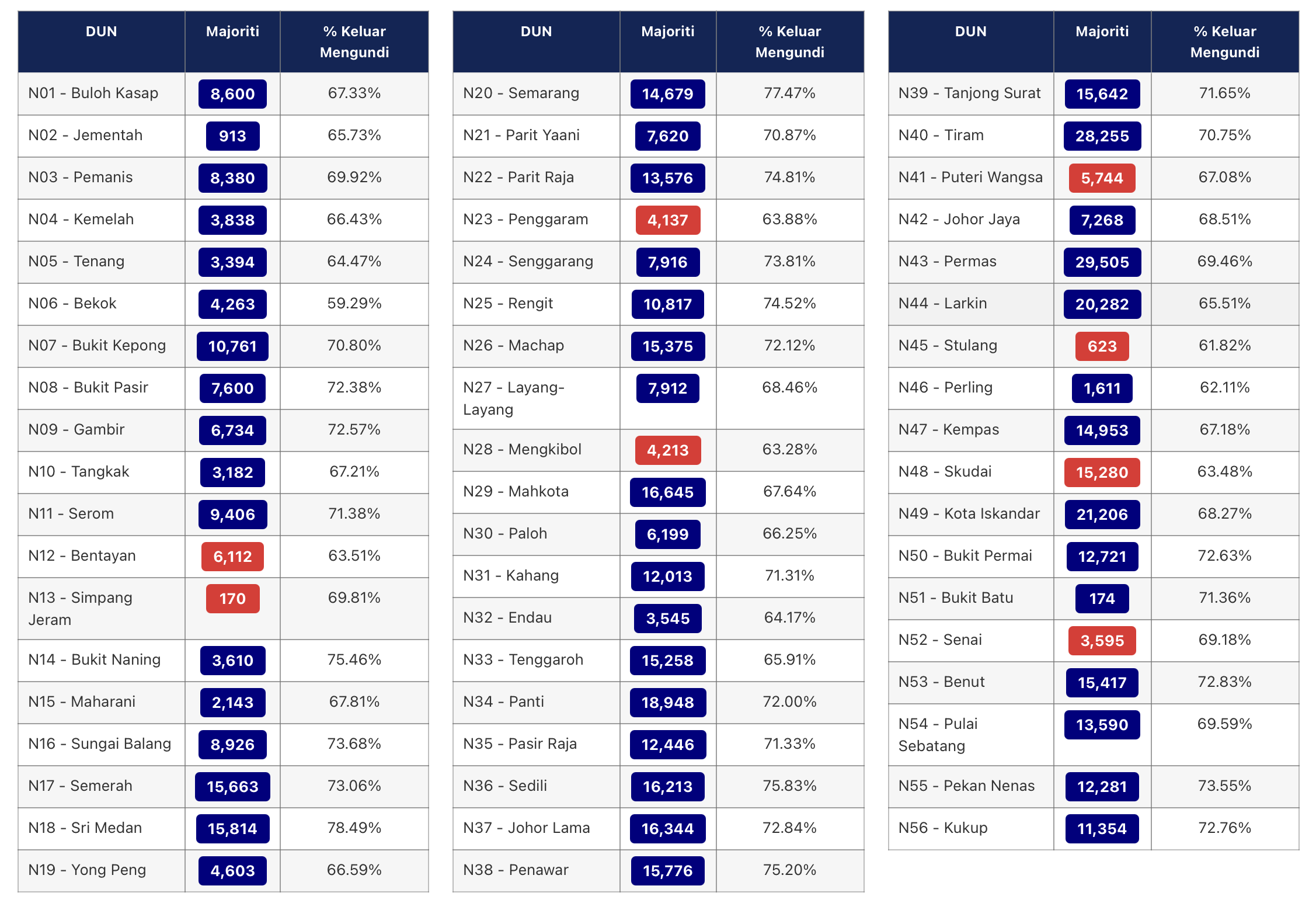Select the red 623 badge for Stulang

pos(1102,346)
